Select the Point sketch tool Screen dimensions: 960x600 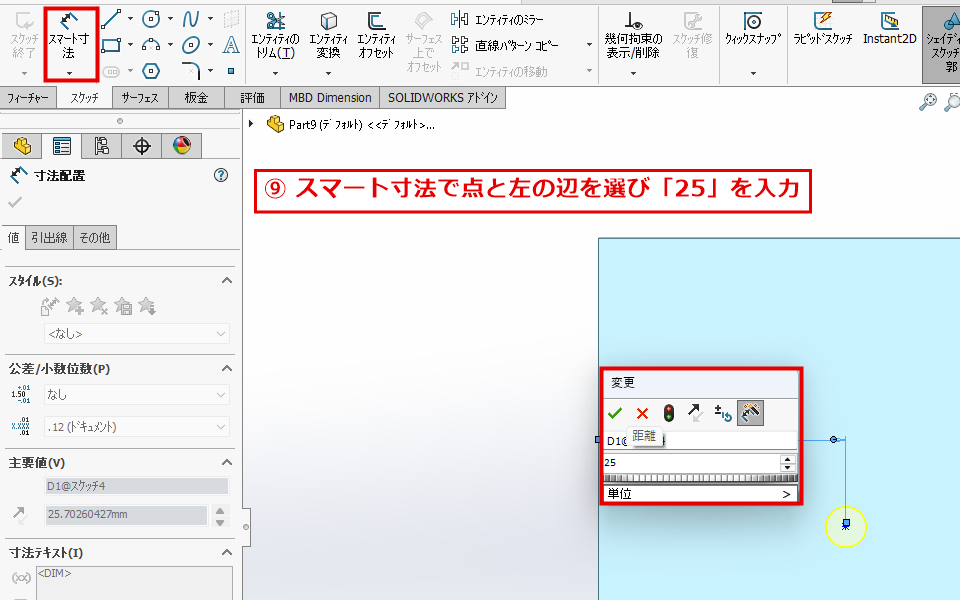[231, 71]
